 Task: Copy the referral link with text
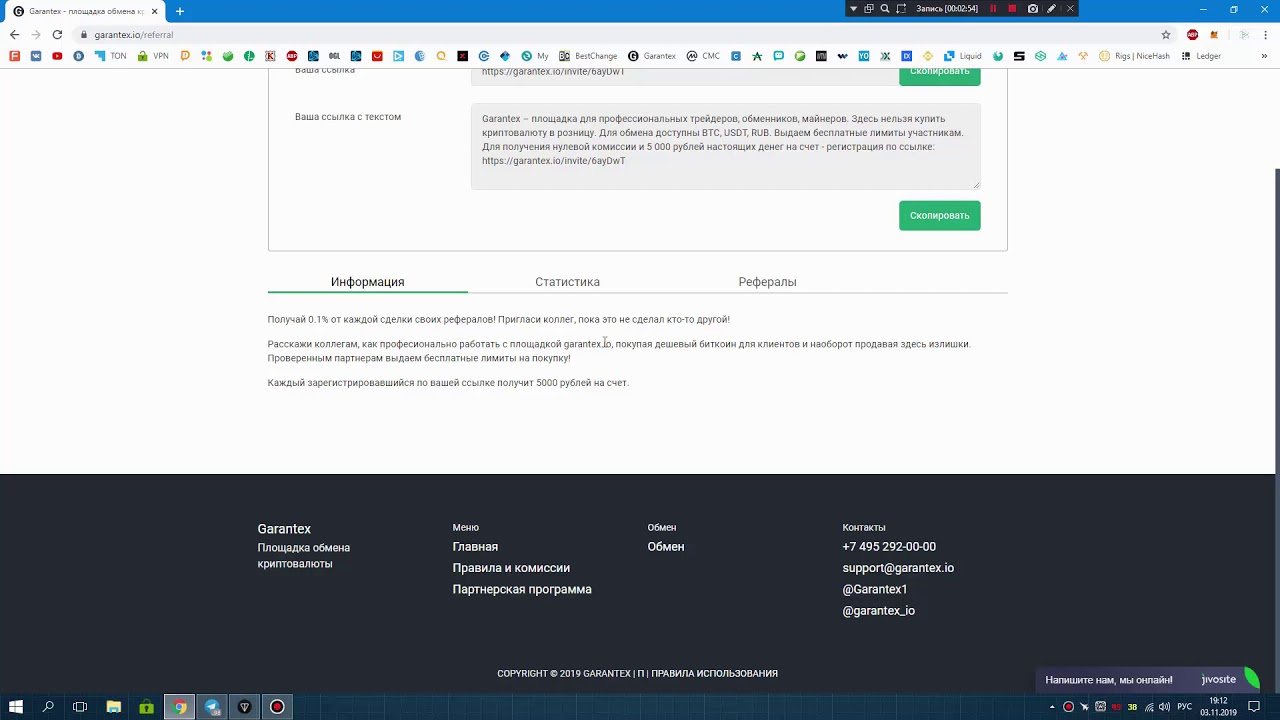point(939,215)
